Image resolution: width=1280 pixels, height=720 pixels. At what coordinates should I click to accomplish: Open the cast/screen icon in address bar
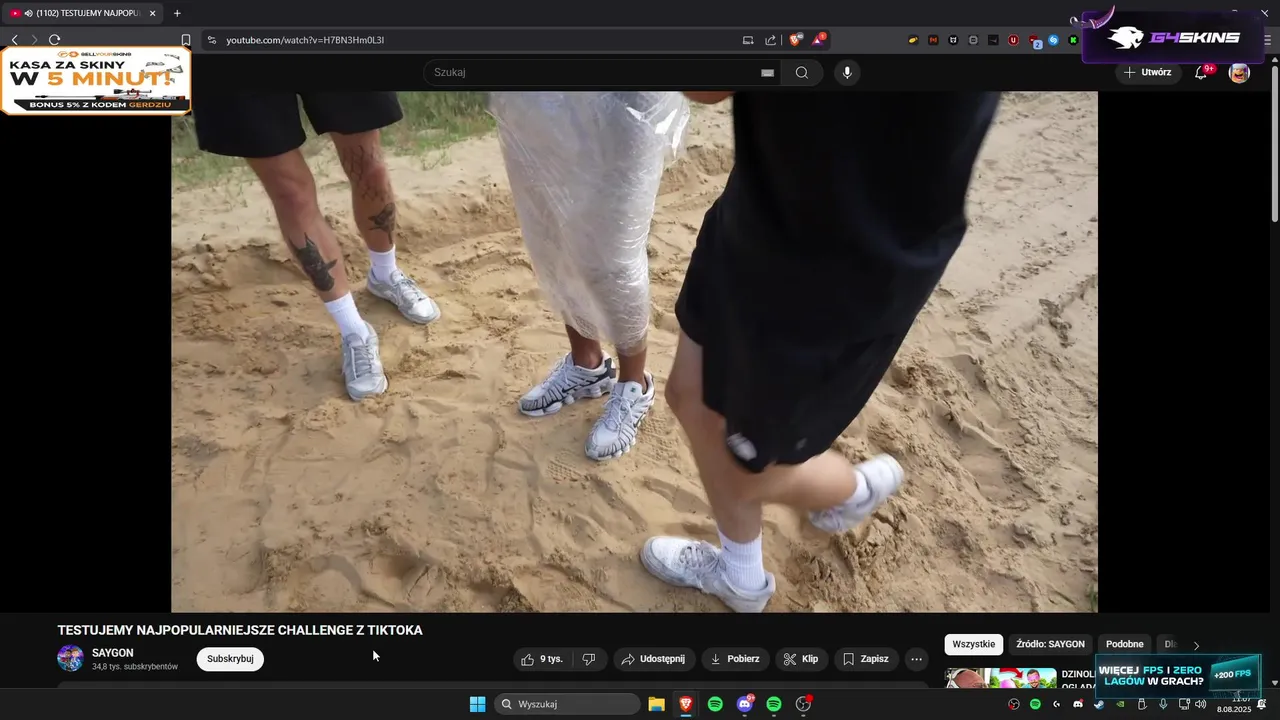coord(748,40)
